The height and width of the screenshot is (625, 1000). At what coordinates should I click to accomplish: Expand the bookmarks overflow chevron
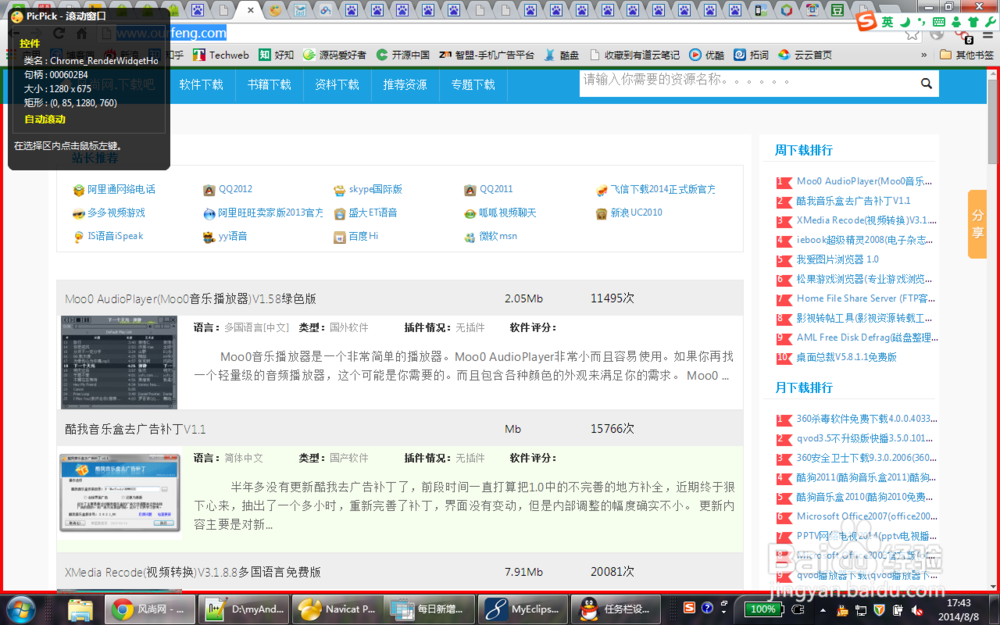point(923,55)
